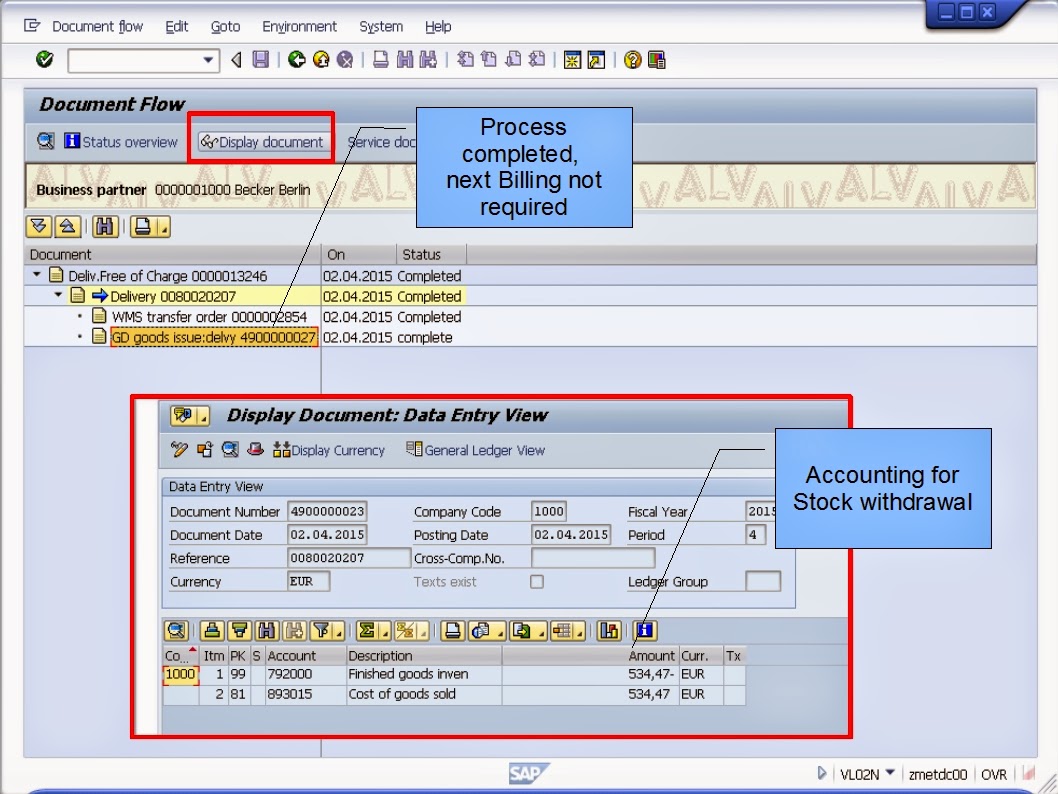Image resolution: width=1058 pixels, height=794 pixels.
Task: Click the Save icon in the standard toolbar
Action: pyautogui.click(x=260, y=59)
